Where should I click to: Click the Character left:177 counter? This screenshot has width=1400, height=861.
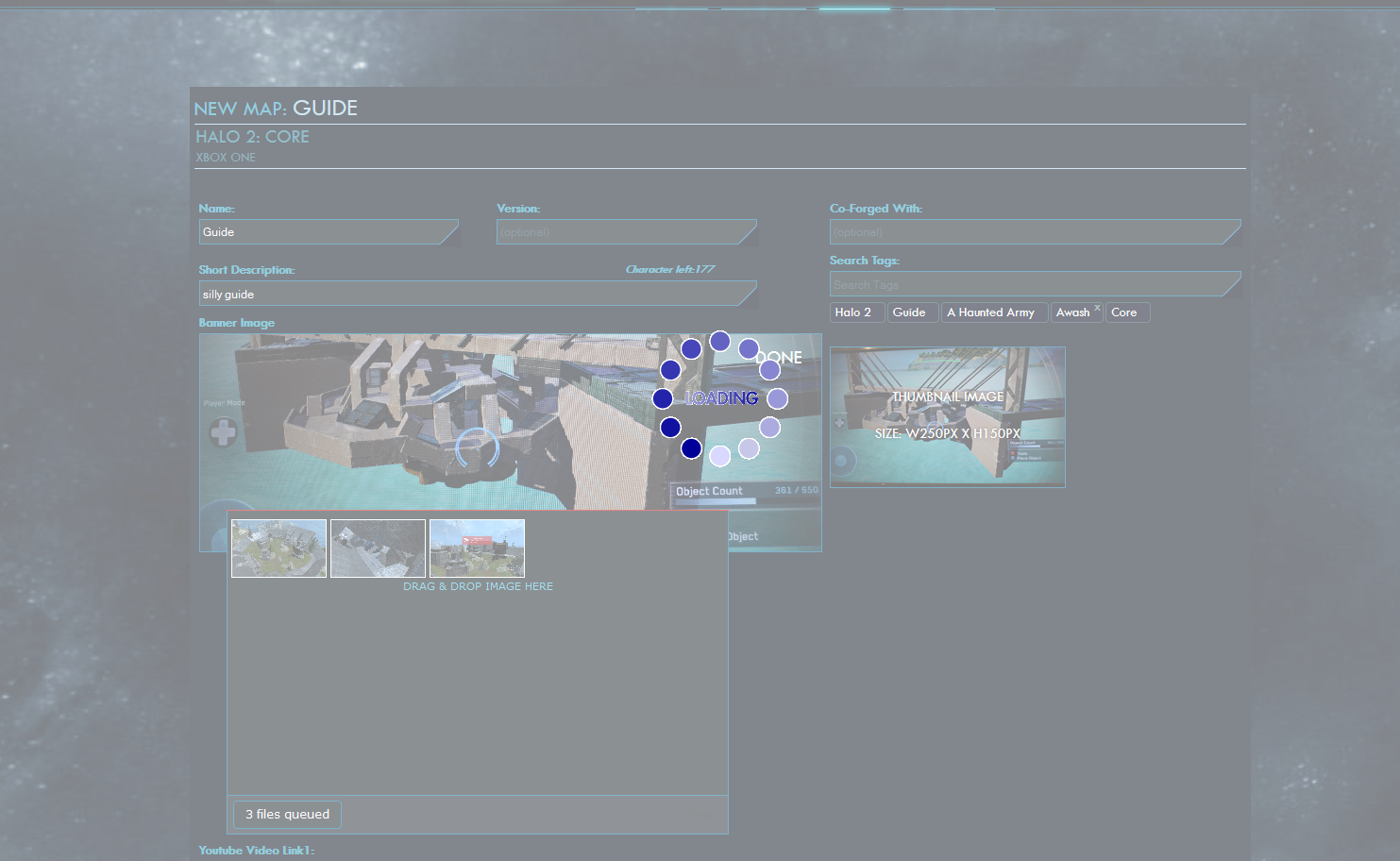pyautogui.click(x=670, y=270)
